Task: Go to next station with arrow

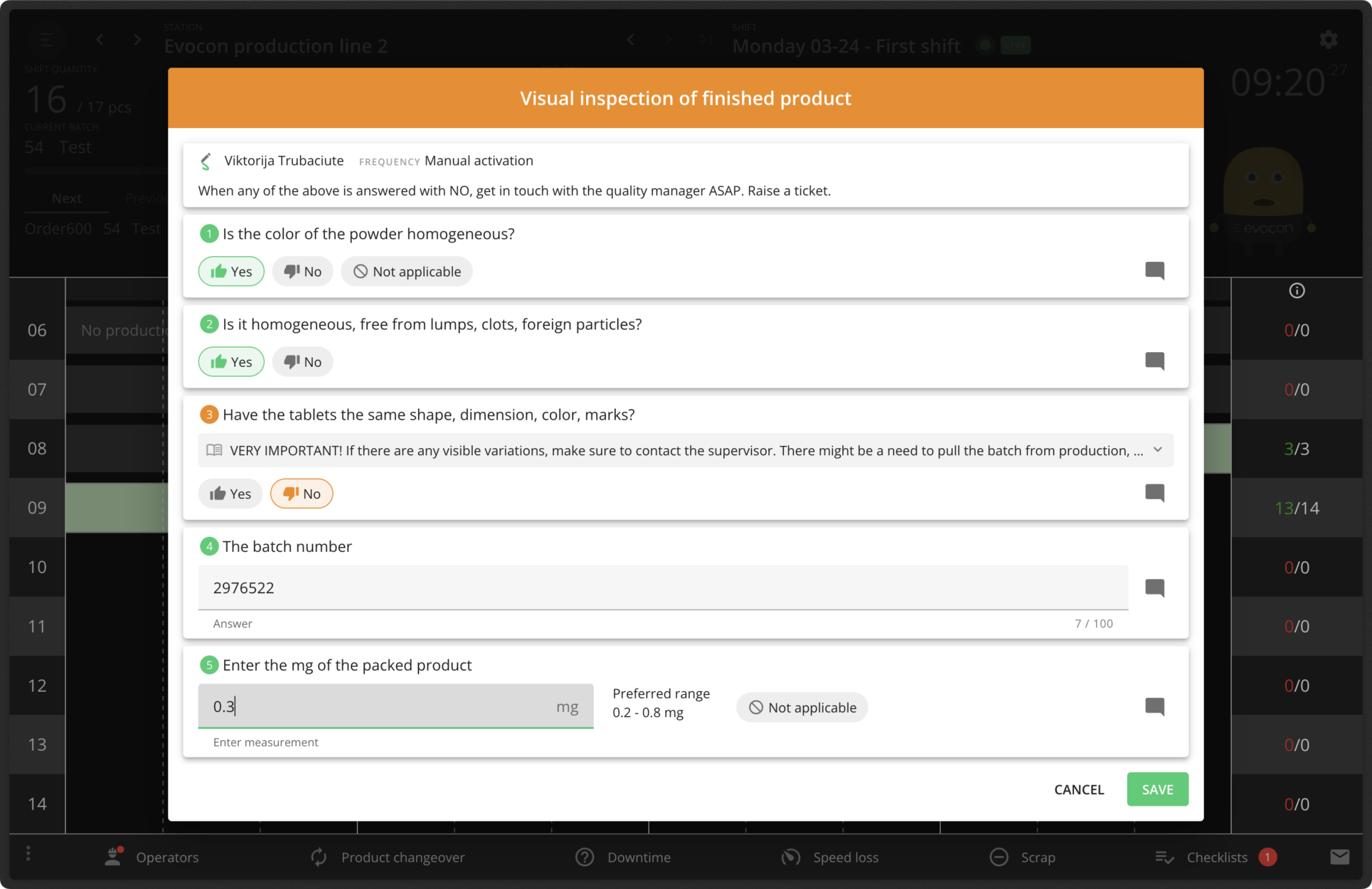Action: pos(137,40)
